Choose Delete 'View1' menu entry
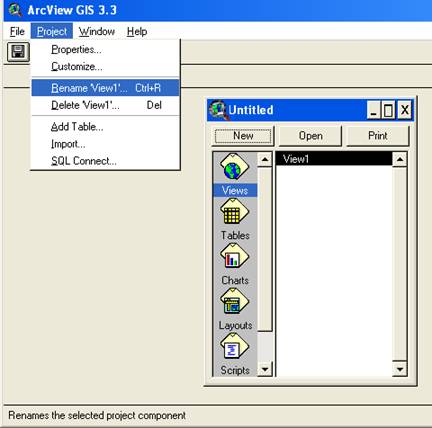The width and height of the screenshot is (432, 428). click(x=105, y=105)
